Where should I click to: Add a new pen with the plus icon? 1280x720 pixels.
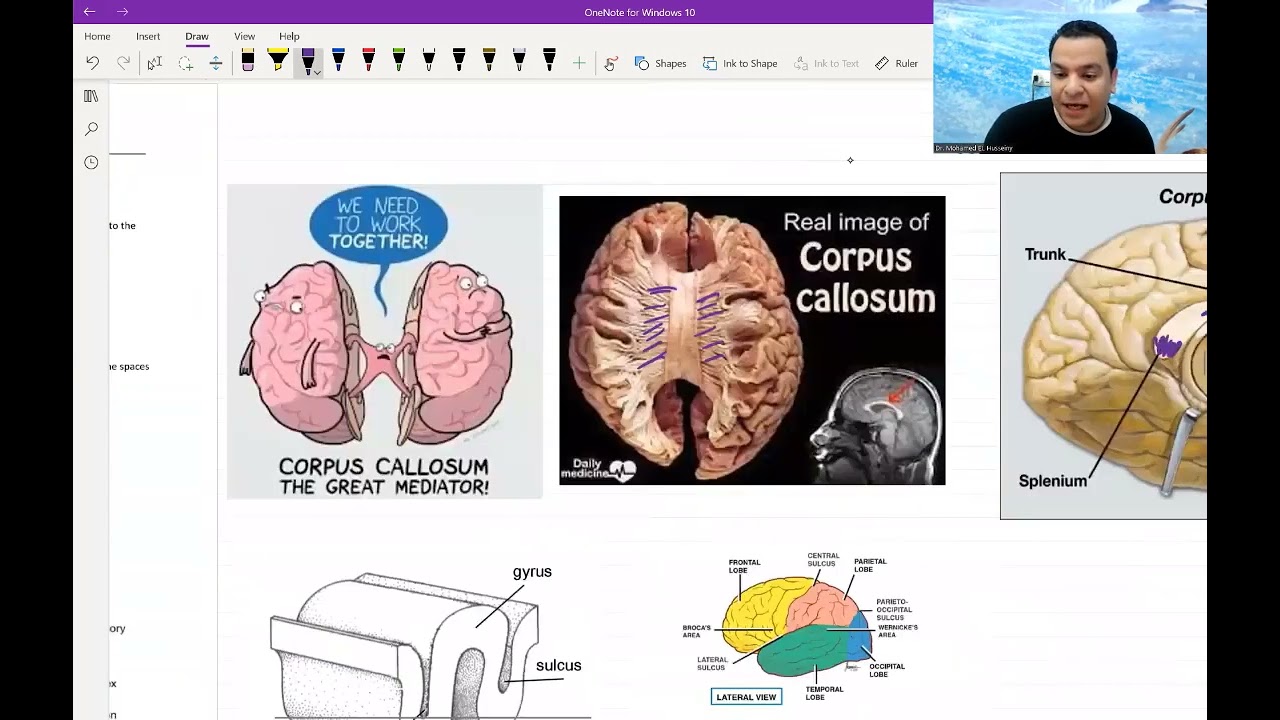point(579,63)
